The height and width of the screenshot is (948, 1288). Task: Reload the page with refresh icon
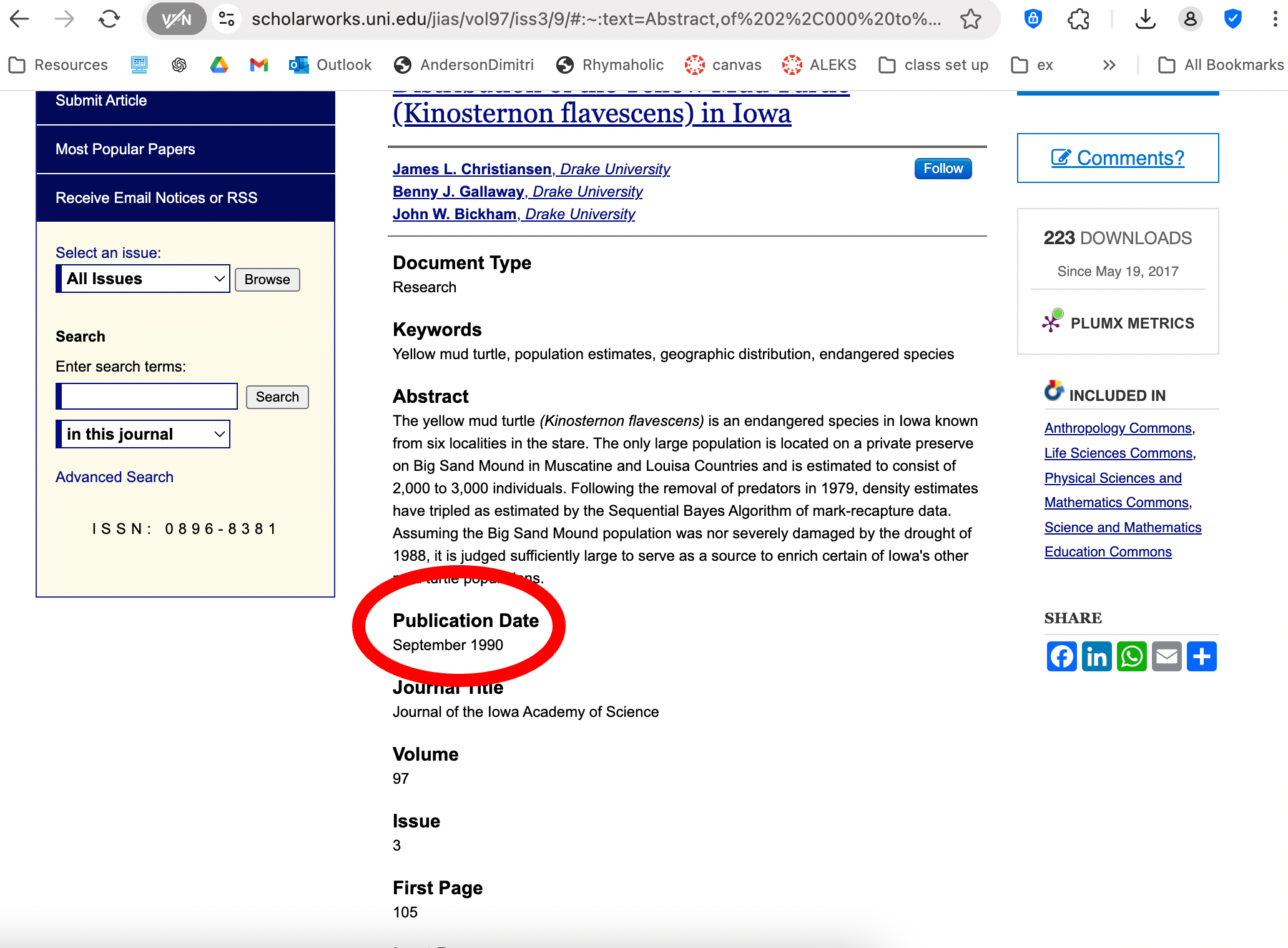pos(109,19)
